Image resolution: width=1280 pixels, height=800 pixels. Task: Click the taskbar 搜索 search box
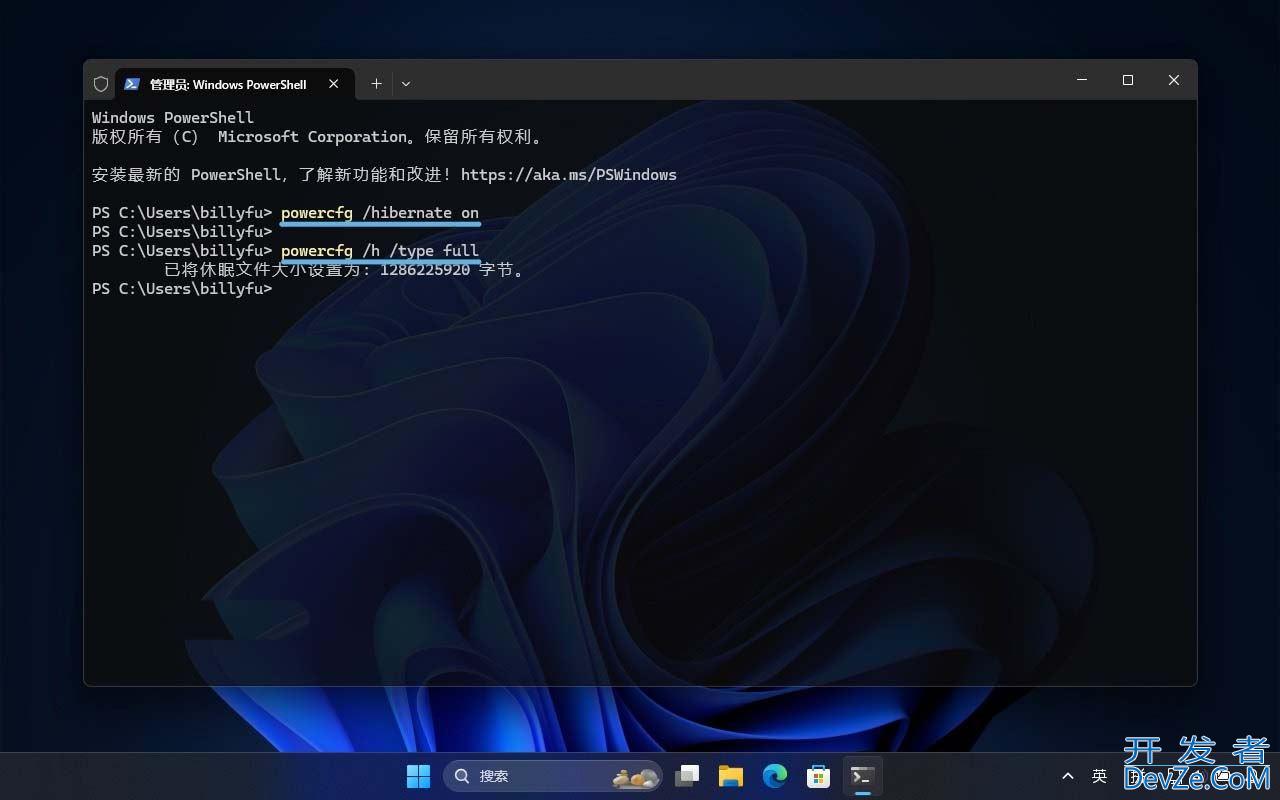click(x=553, y=776)
